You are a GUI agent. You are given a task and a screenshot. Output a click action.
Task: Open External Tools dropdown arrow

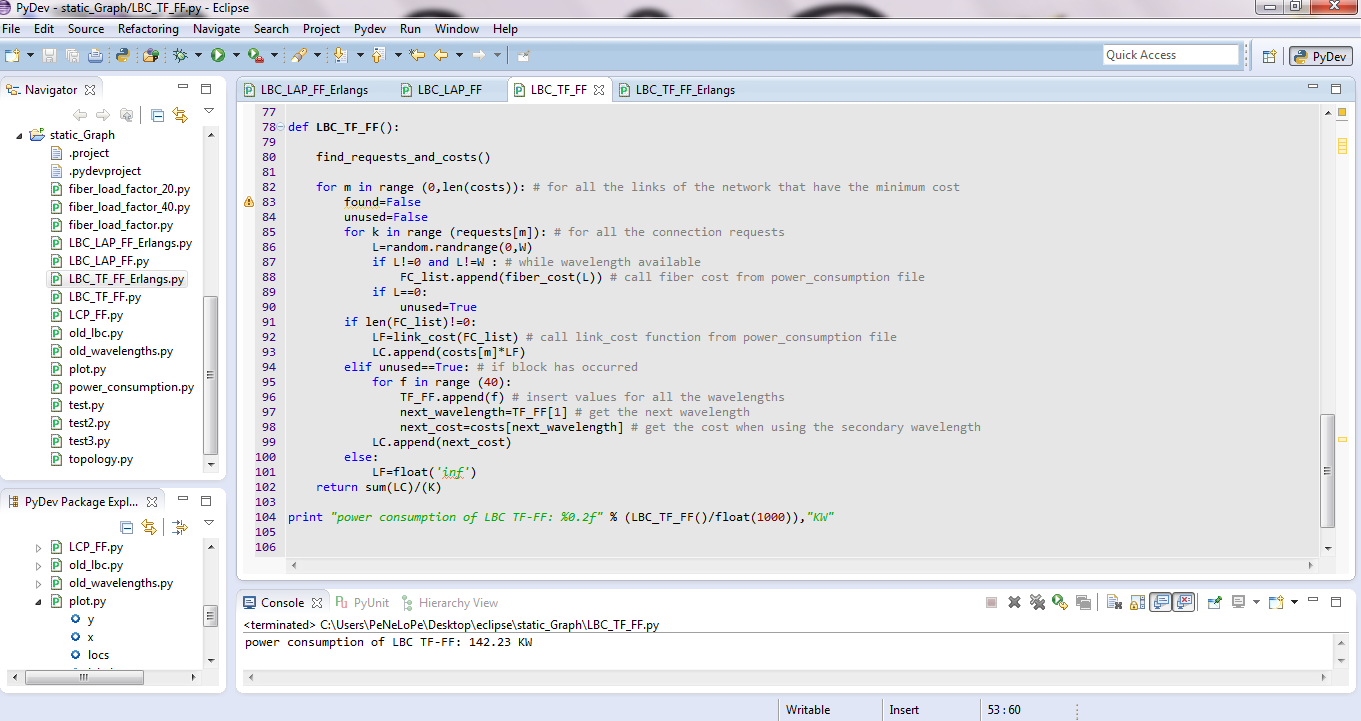point(274,55)
